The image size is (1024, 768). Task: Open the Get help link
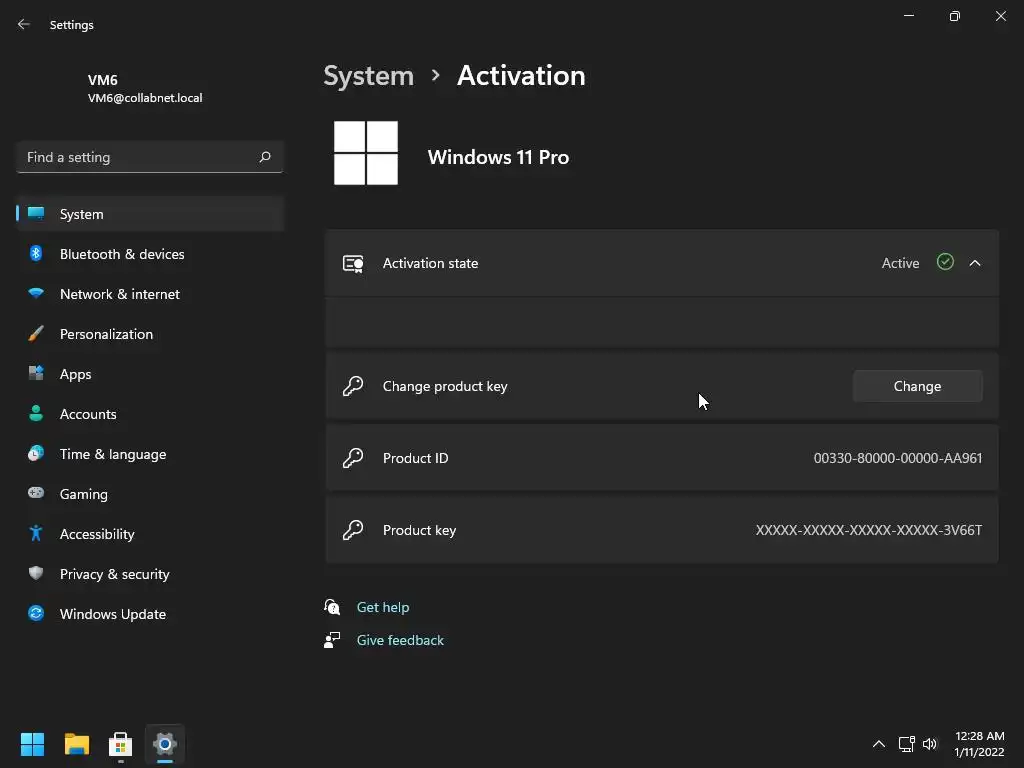383,607
